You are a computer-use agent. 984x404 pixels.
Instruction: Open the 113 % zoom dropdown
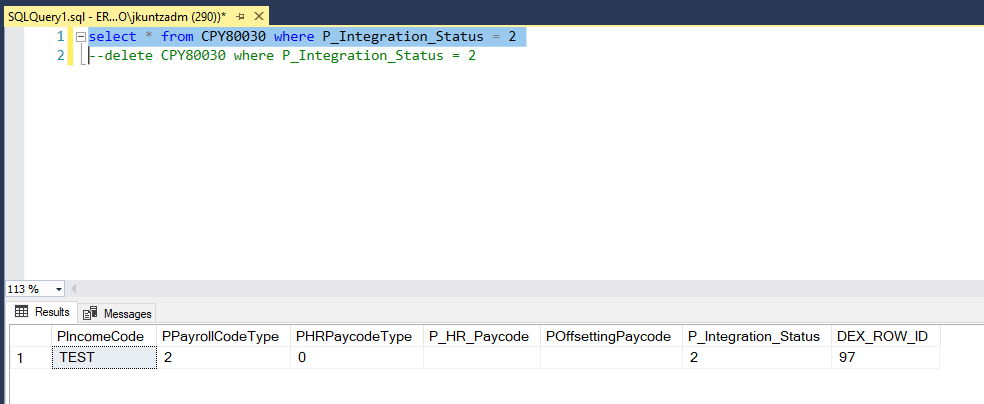59,289
